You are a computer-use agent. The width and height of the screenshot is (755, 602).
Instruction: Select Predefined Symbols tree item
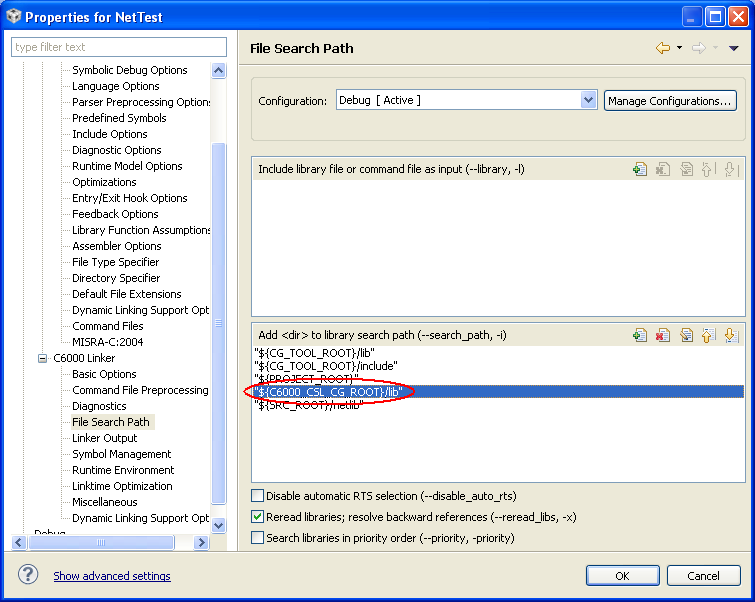tap(119, 118)
